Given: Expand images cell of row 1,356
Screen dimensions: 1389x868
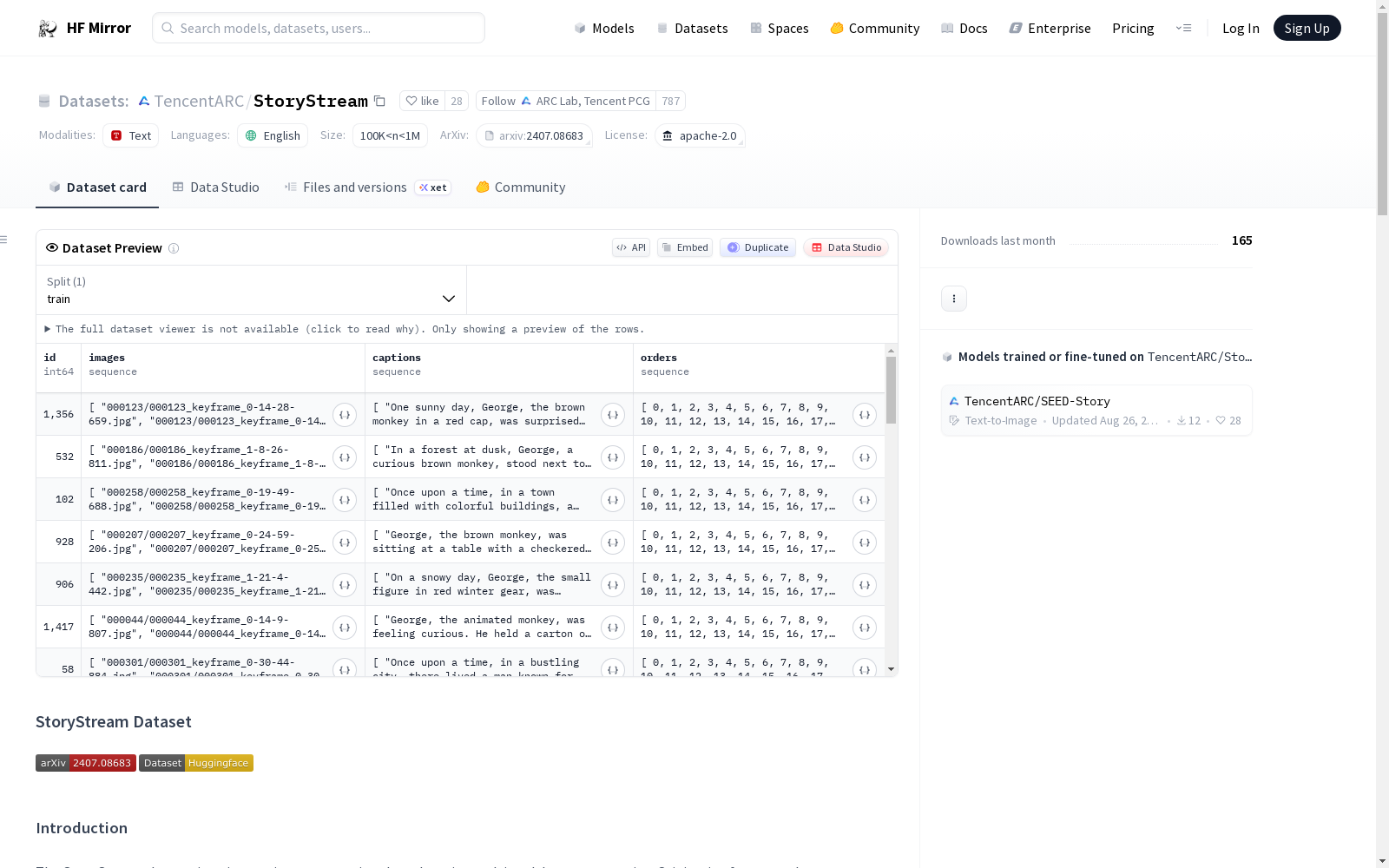Looking at the screenshot, I should click(x=345, y=415).
